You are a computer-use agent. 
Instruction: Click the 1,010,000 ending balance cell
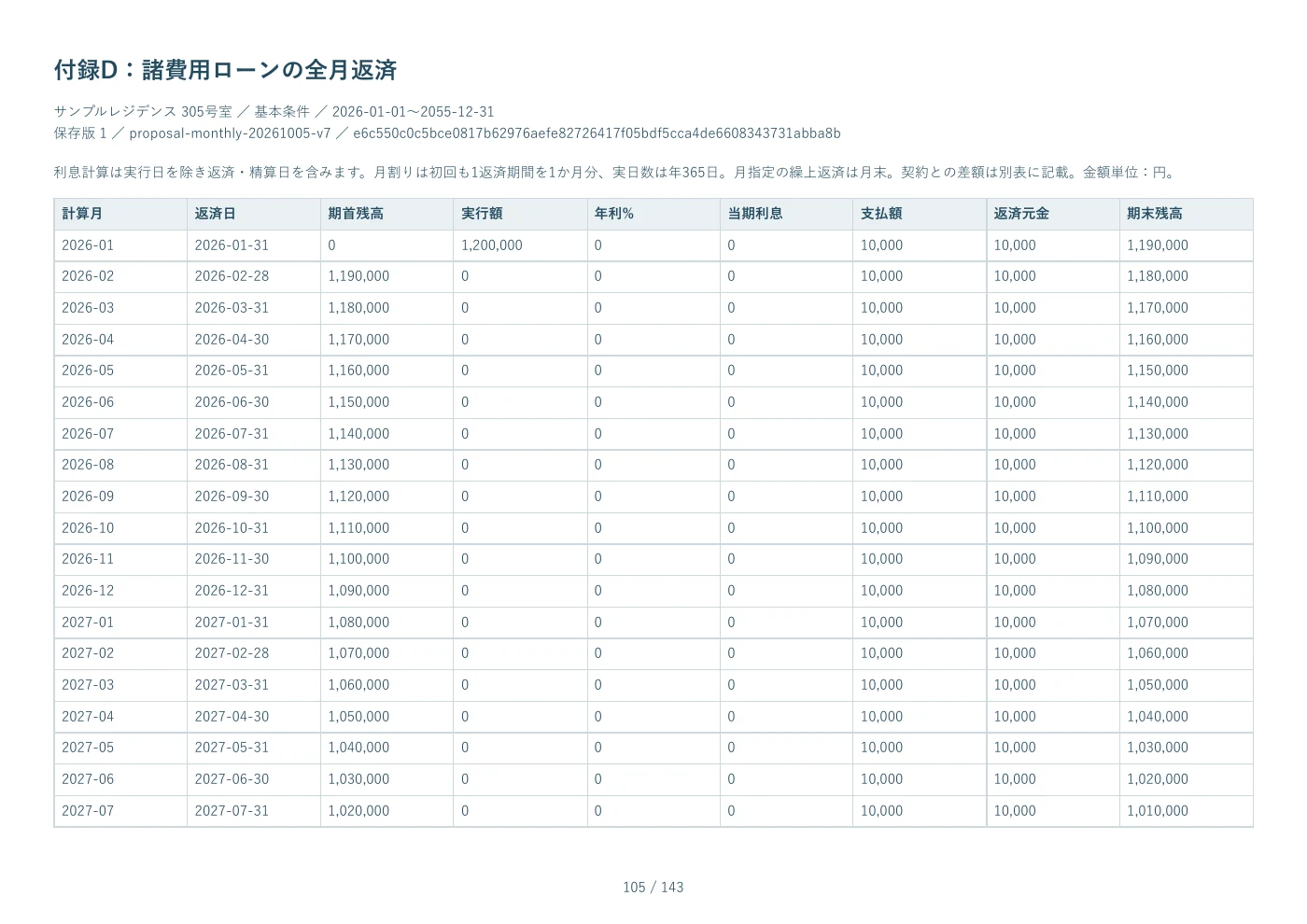[1186, 811]
